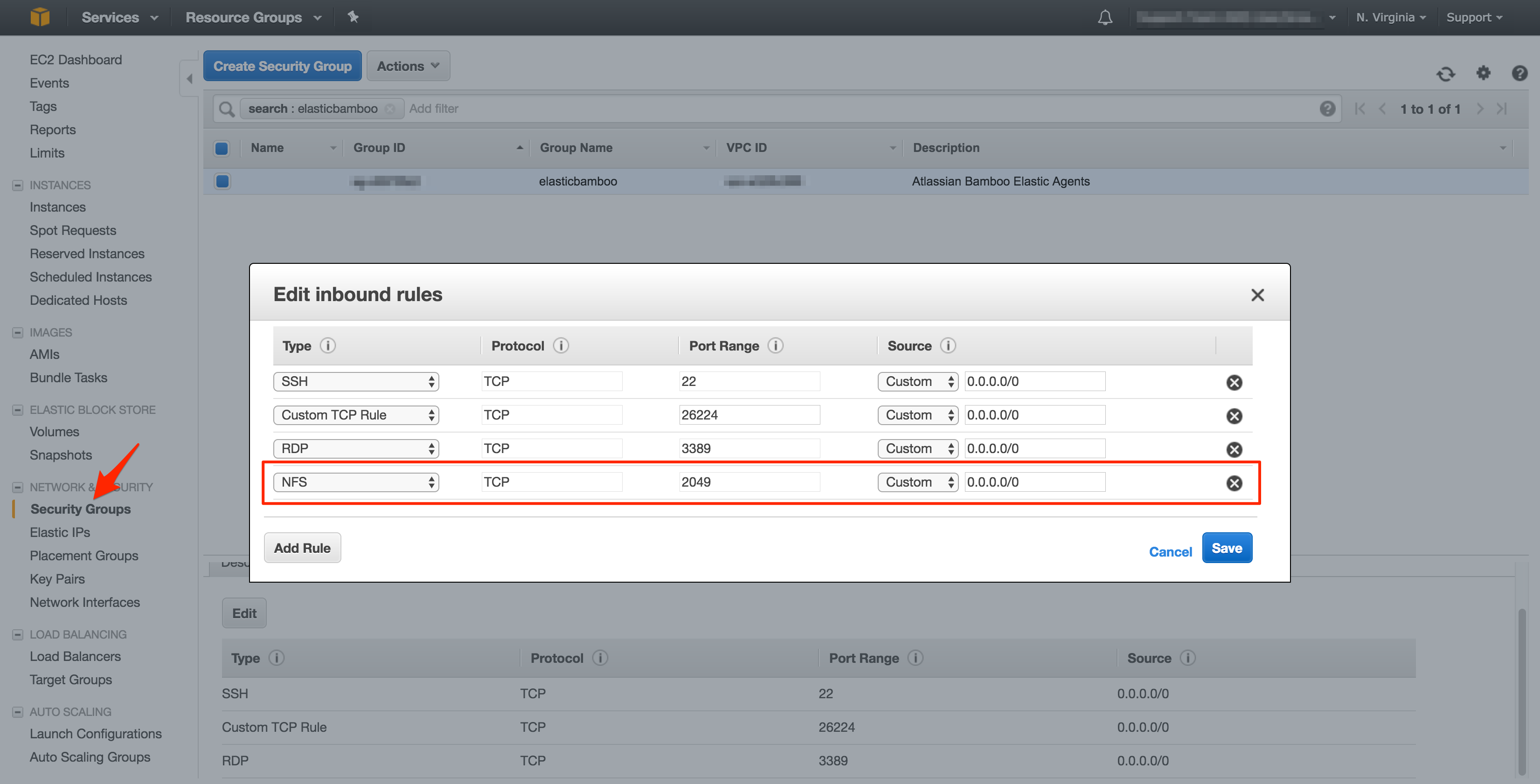Toggle the select-all header checkbox
The width and height of the screenshot is (1540, 784).
pyautogui.click(x=222, y=148)
